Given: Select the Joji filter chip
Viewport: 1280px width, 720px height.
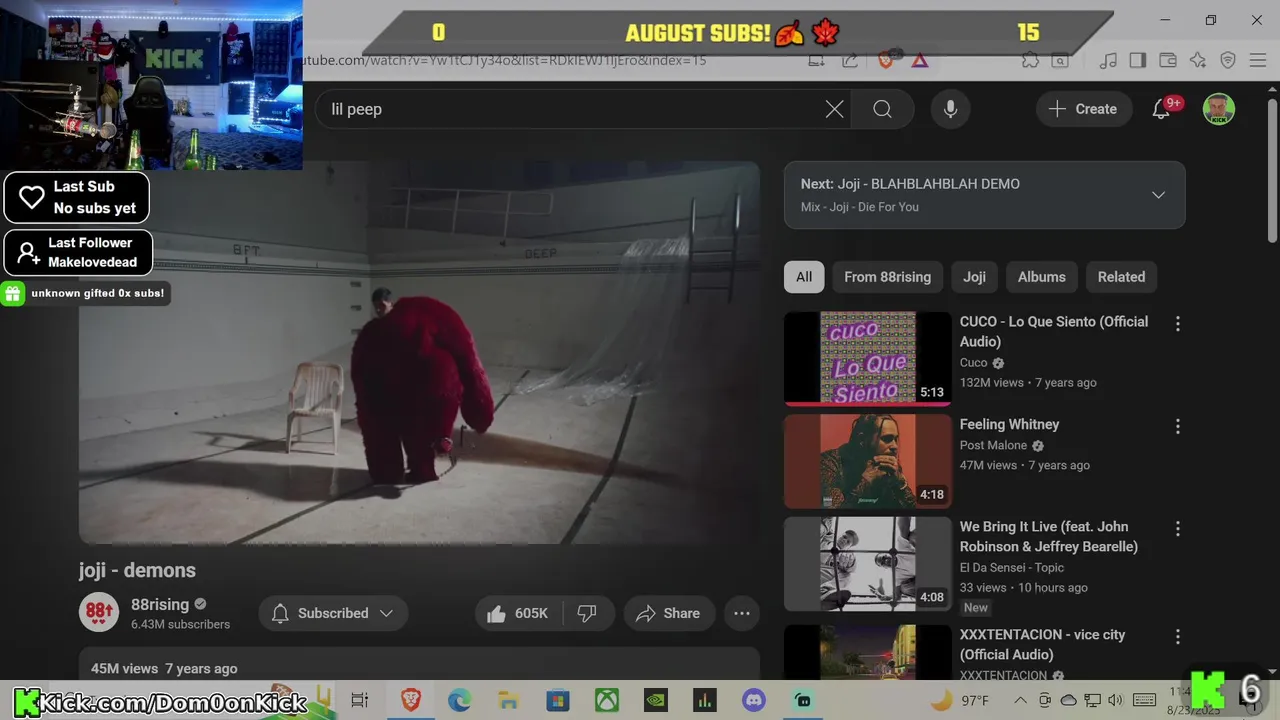Looking at the screenshot, I should point(974,277).
